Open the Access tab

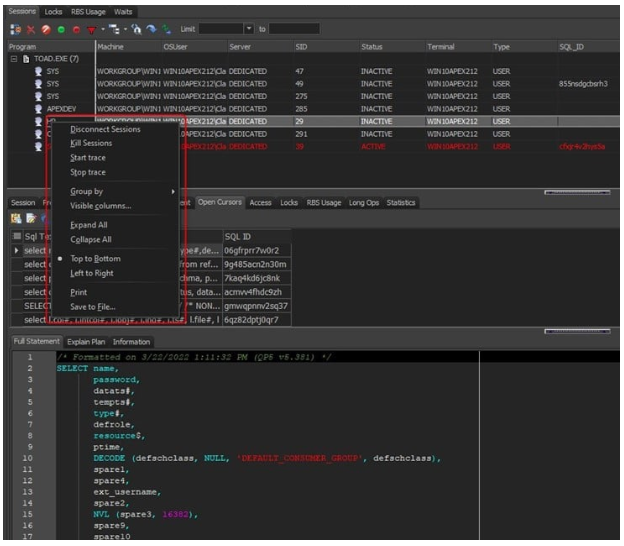point(260,203)
